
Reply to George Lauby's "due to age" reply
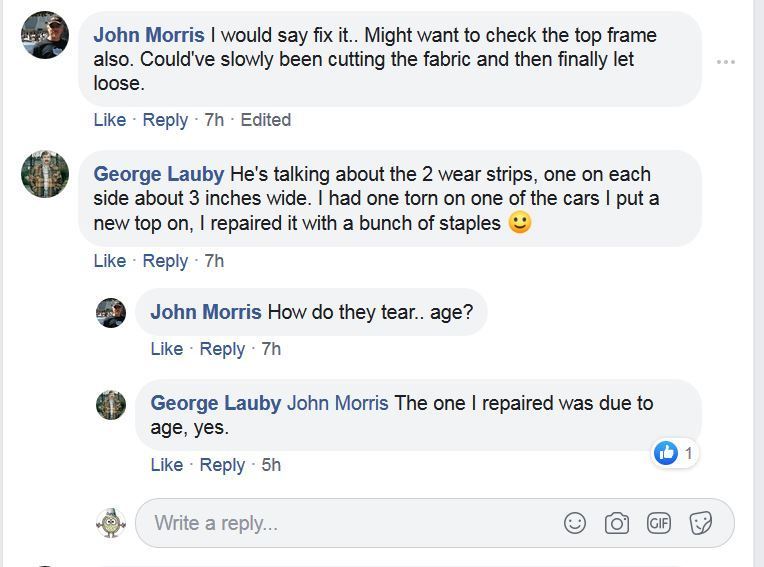(x=222, y=465)
